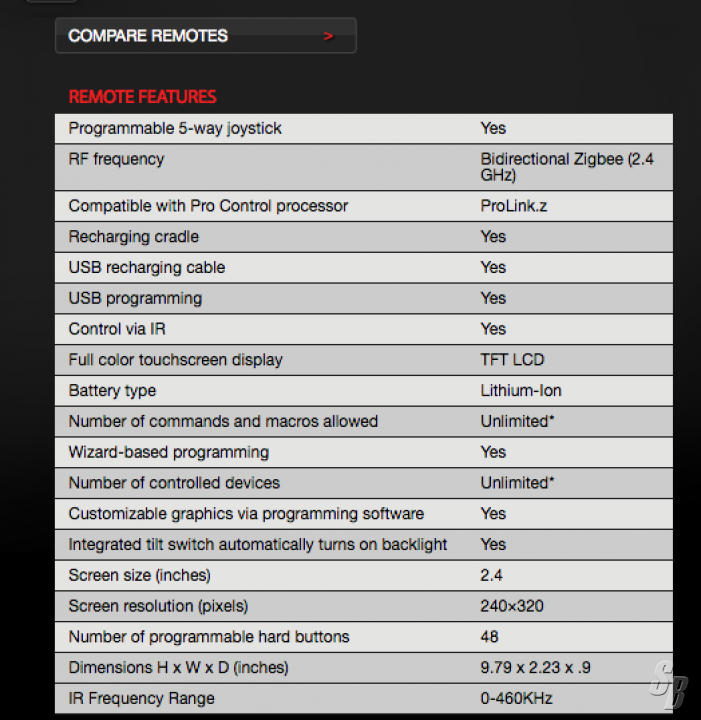Click the 48 programmable hard buttons value
The image size is (701, 720).
click(x=489, y=637)
